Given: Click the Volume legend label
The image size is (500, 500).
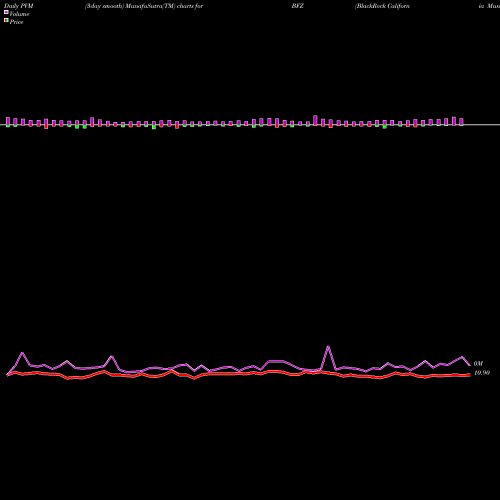Looking at the screenshot, I should (19, 14).
